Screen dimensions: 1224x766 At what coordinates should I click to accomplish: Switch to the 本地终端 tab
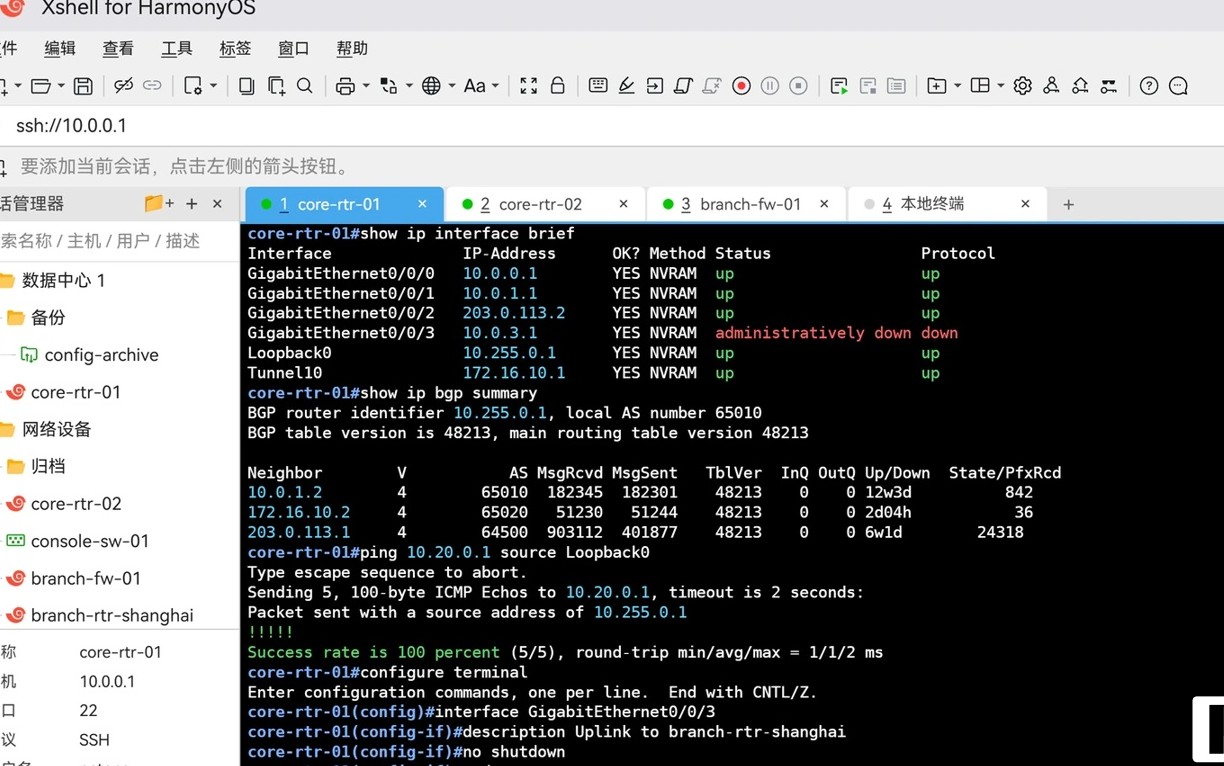coord(948,204)
